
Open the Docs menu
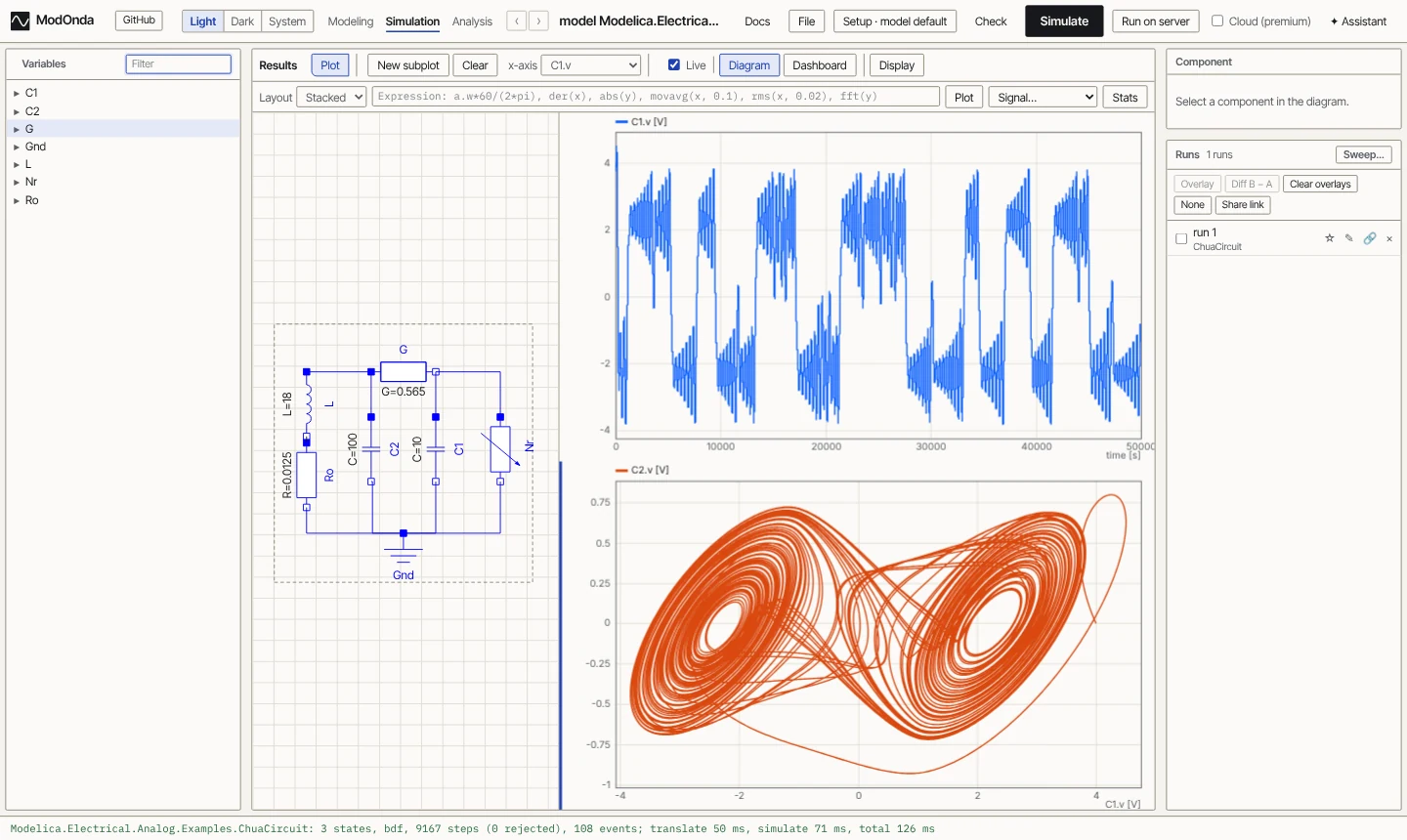click(x=757, y=21)
